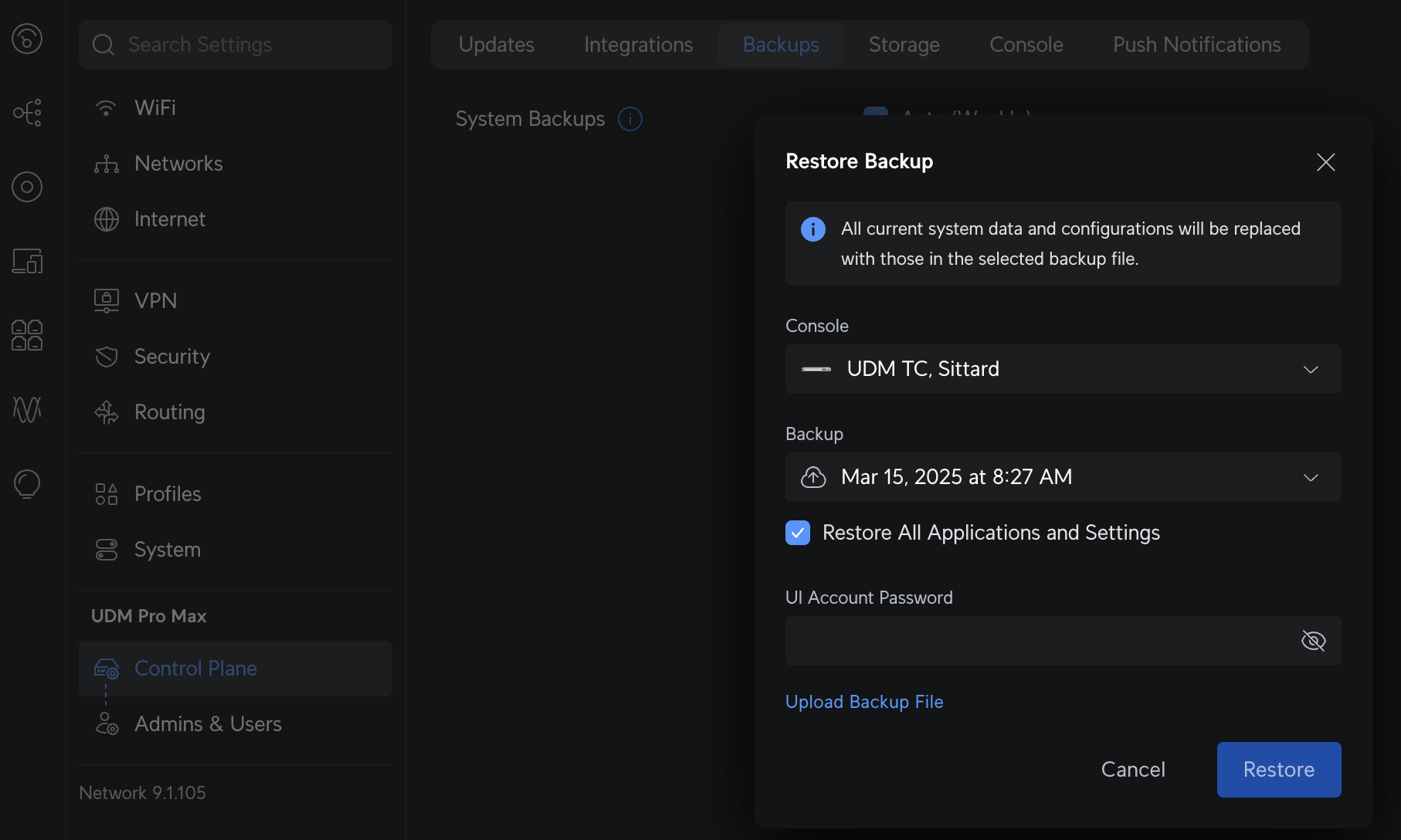Open the Networks settings section
Viewport: 1401px width, 840px height.
(236, 164)
